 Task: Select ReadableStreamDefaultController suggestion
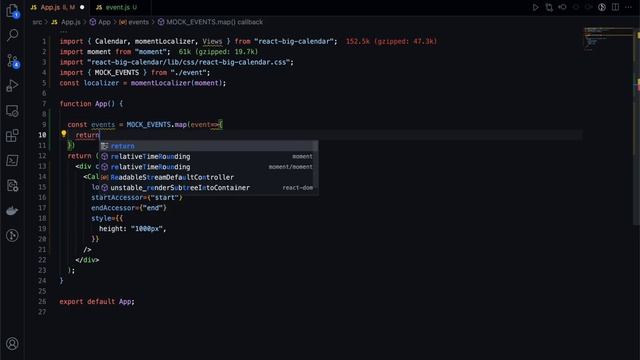click(209, 177)
